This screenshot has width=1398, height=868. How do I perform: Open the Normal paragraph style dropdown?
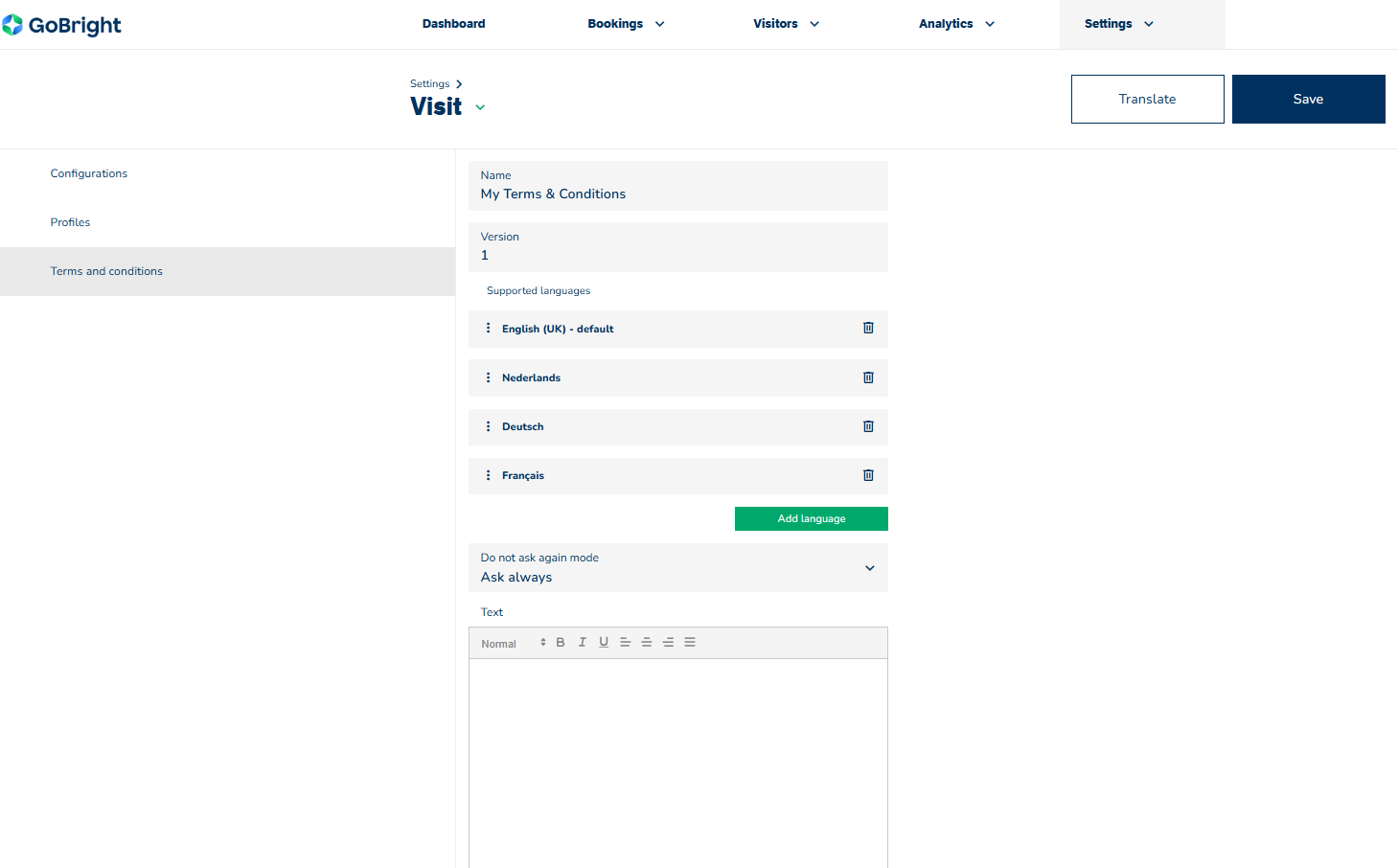(x=514, y=643)
